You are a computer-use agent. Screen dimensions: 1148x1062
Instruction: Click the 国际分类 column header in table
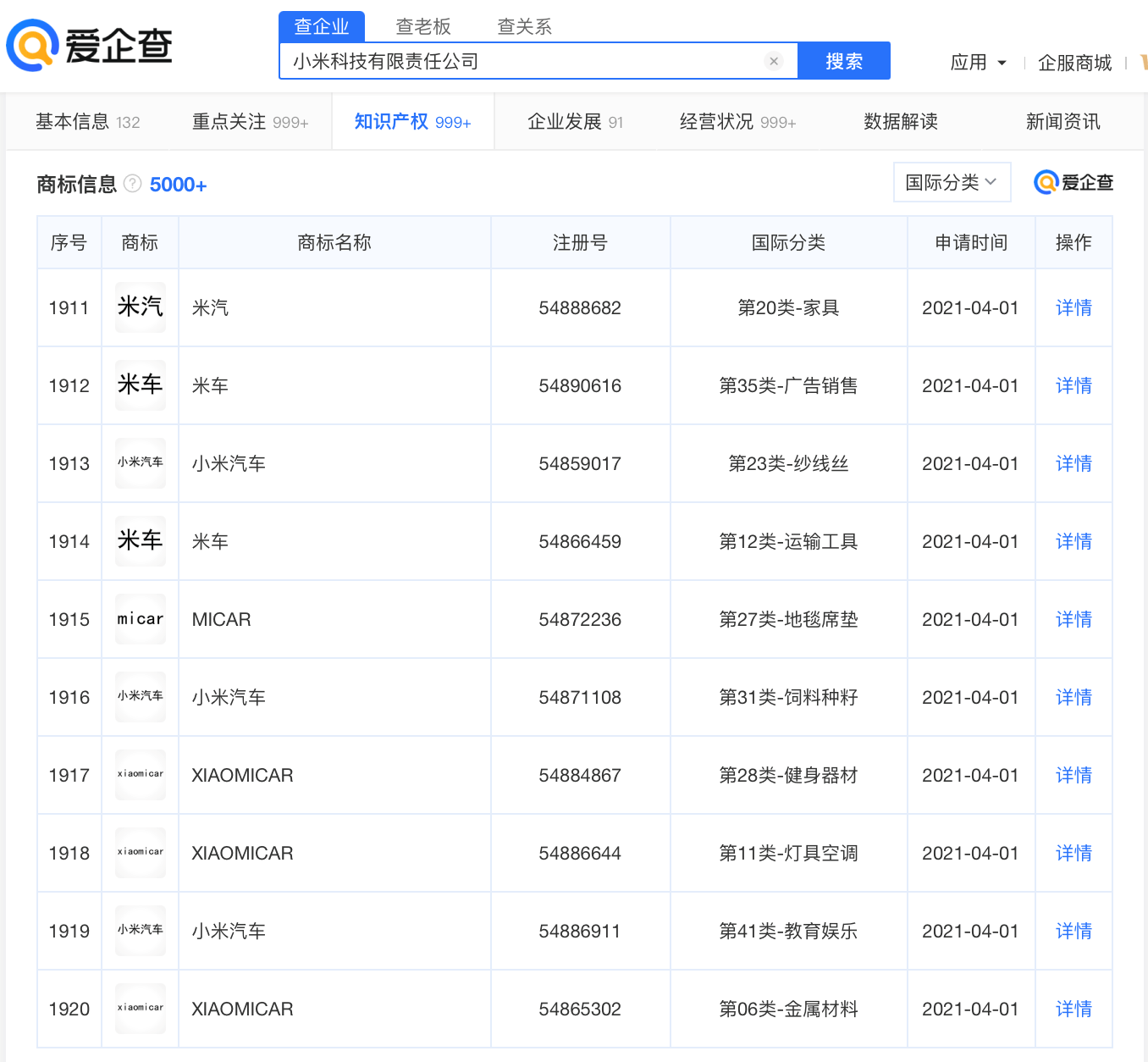(788, 243)
